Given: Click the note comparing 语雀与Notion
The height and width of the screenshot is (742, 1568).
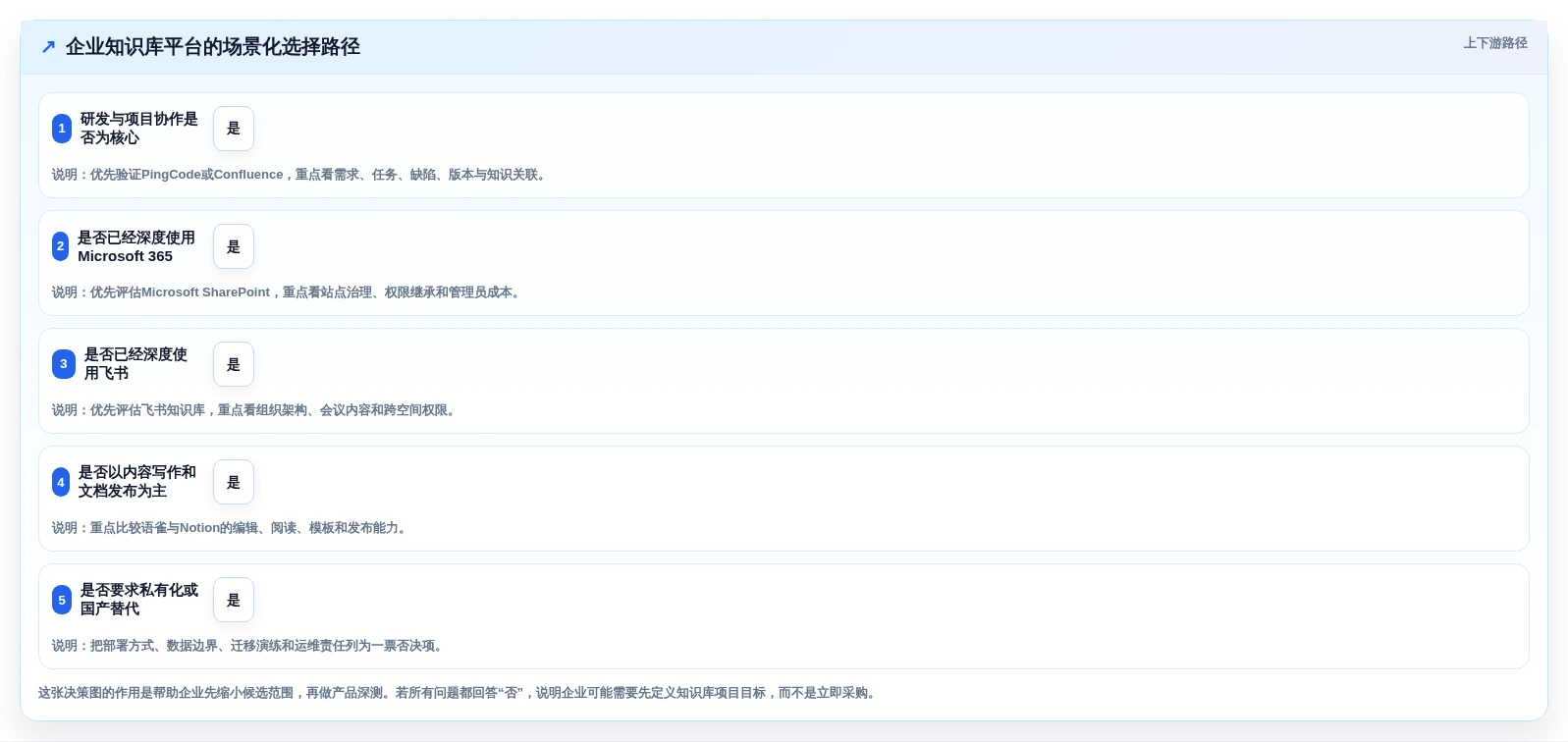Looking at the screenshot, I should coord(232,528).
